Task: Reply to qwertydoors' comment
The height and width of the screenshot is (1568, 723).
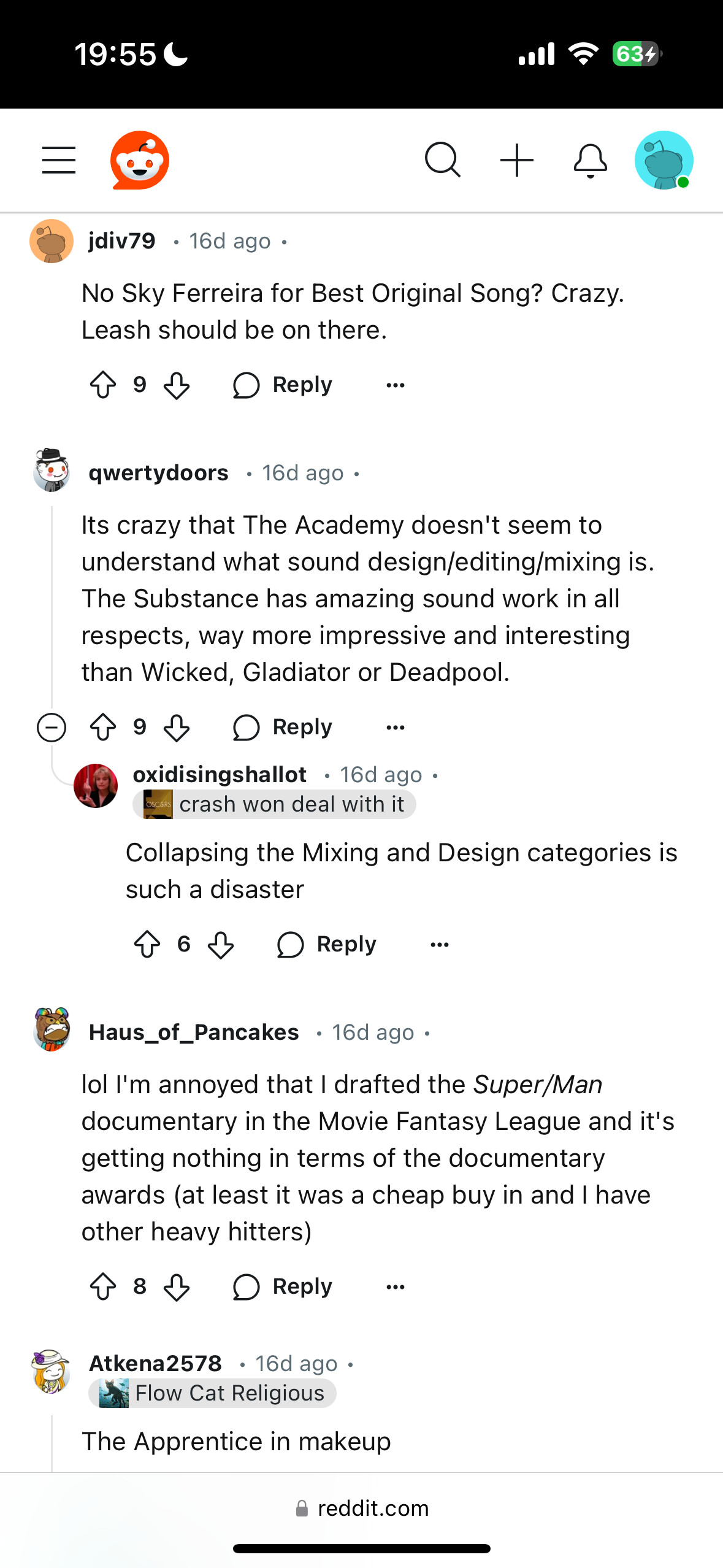Action: [x=283, y=728]
